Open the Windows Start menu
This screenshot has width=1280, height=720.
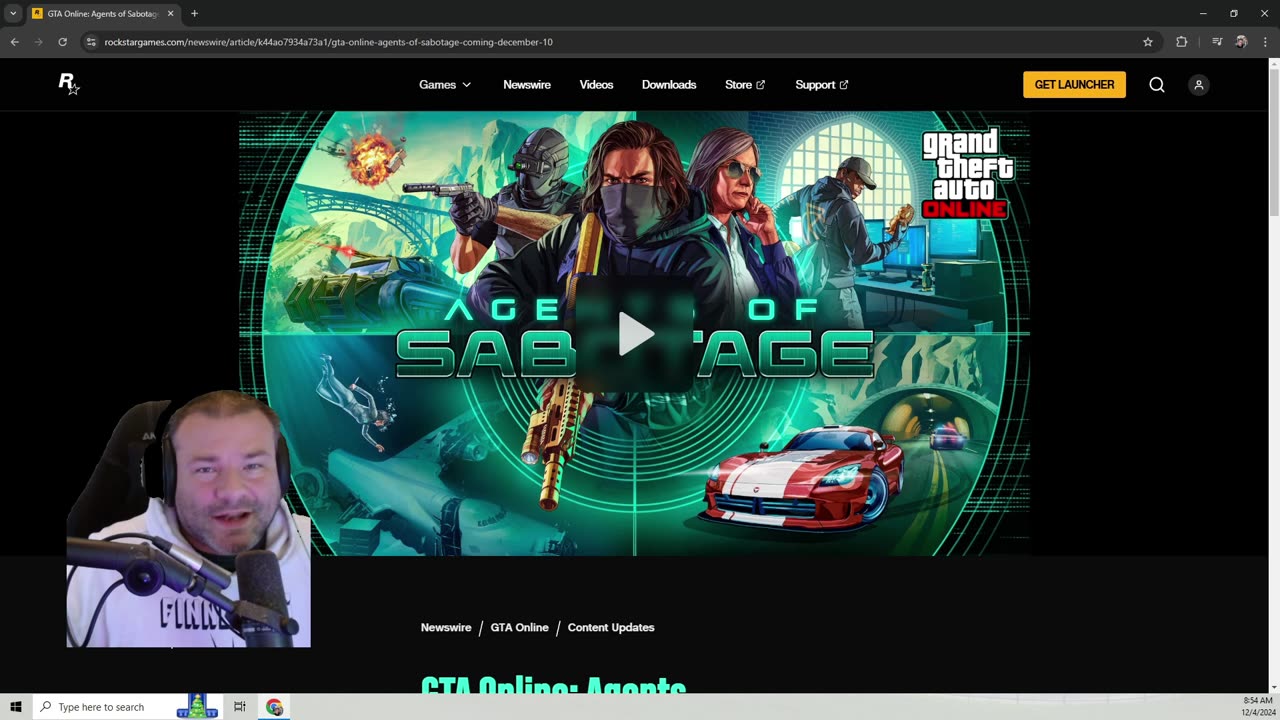coord(15,707)
